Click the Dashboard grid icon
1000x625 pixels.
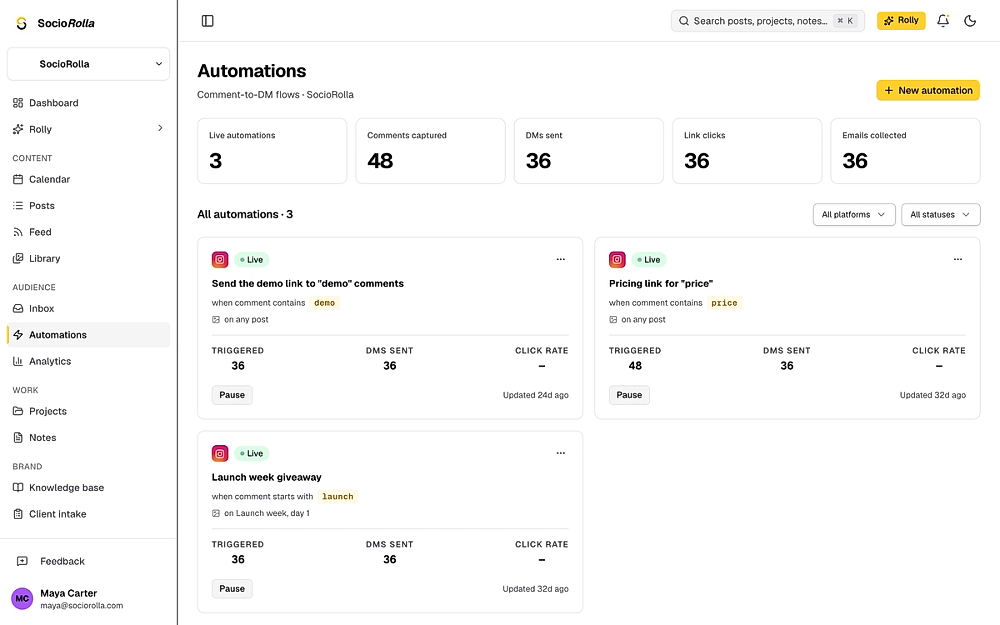[x=18, y=103]
